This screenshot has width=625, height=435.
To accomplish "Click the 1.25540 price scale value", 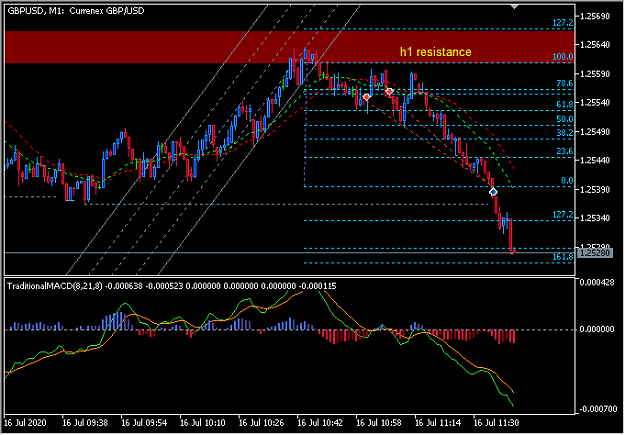I will [x=595, y=102].
